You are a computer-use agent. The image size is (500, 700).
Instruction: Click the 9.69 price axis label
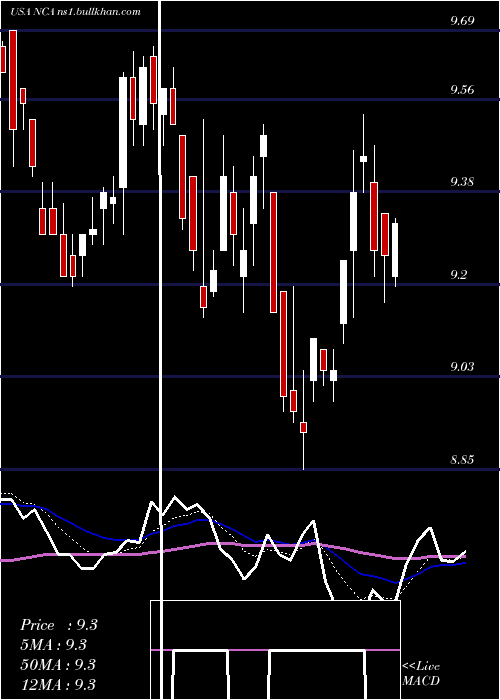[x=462, y=21]
